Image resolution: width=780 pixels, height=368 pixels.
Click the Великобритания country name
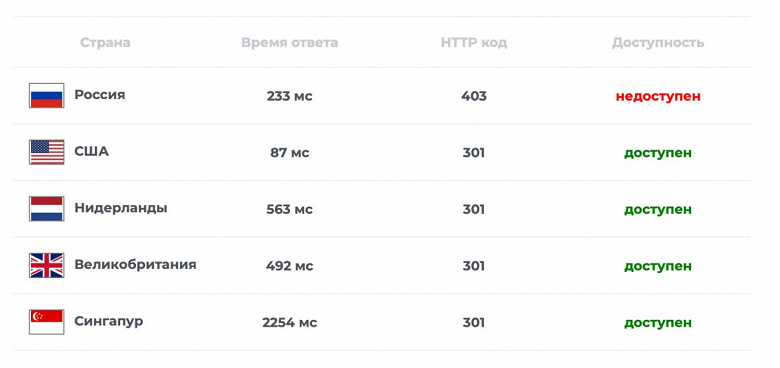(x=135, y=265)
